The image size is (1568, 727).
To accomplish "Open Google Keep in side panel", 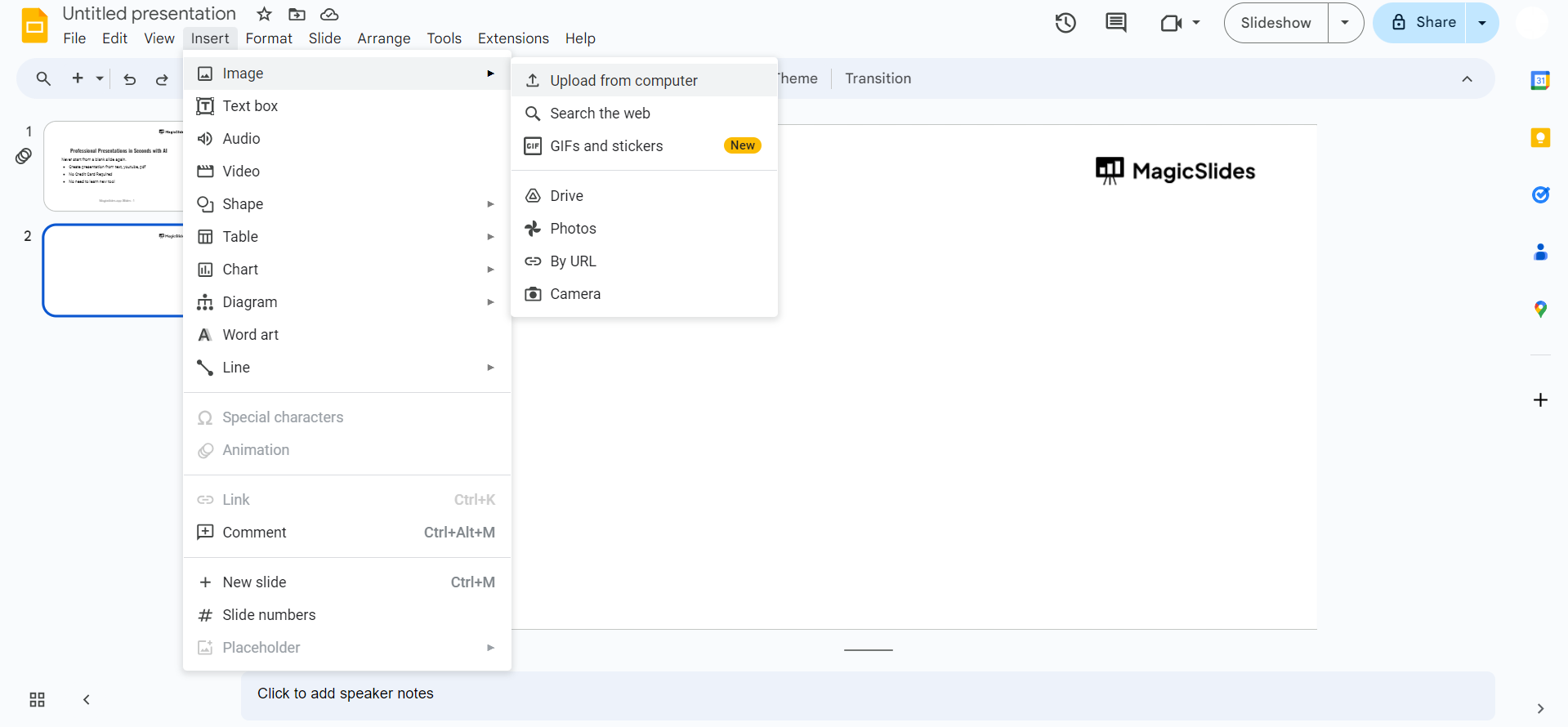I will [1540, 137].
